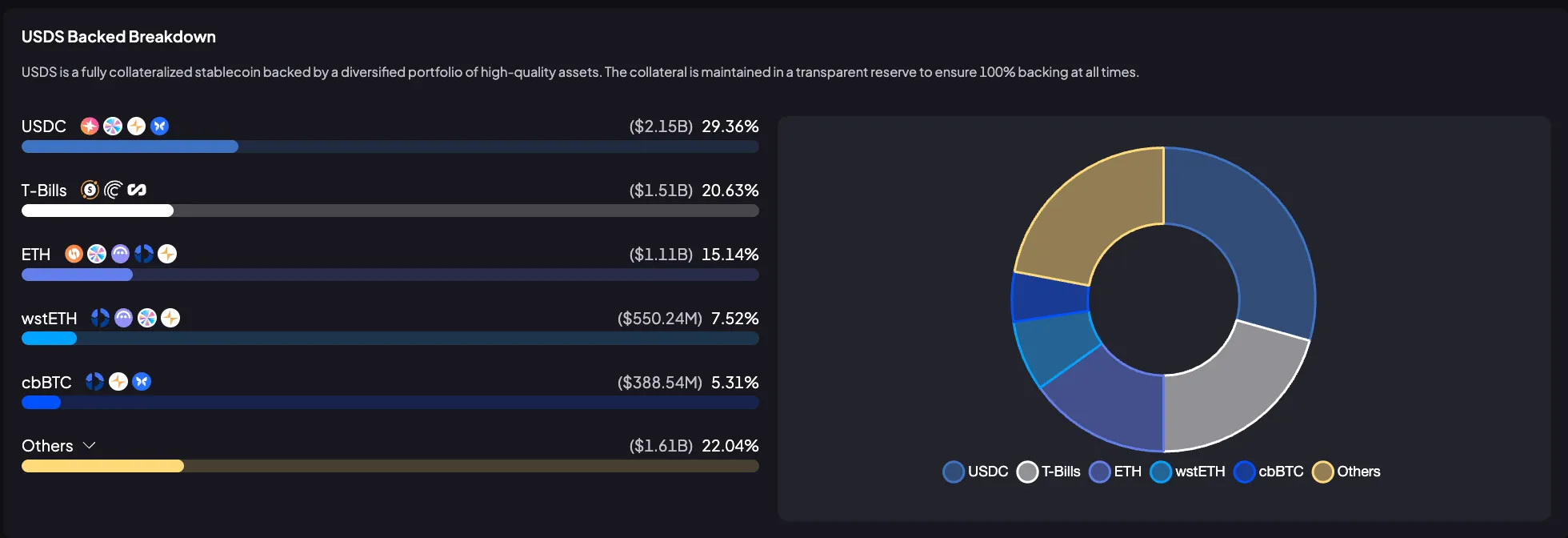The width and height of the screenshot is (1568, 538).
Task: Click the yellow Others allocation progress bar
Action: [390, 466]
